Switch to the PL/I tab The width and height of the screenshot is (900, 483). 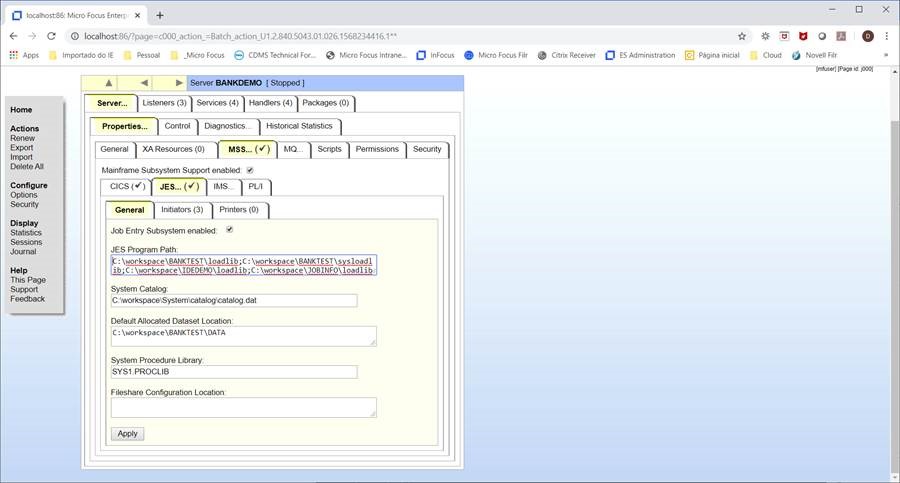pyautogui.click(x=256, y=187)
